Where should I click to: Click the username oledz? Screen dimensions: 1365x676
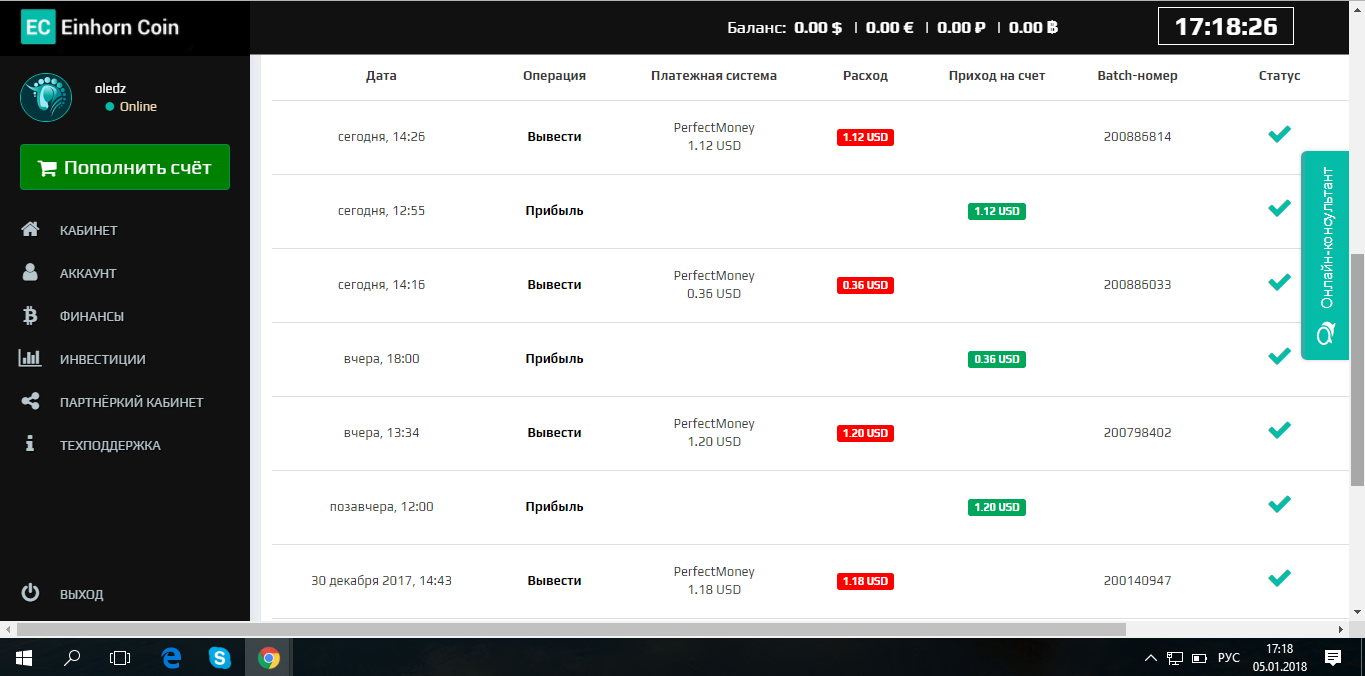coord(110,88)
